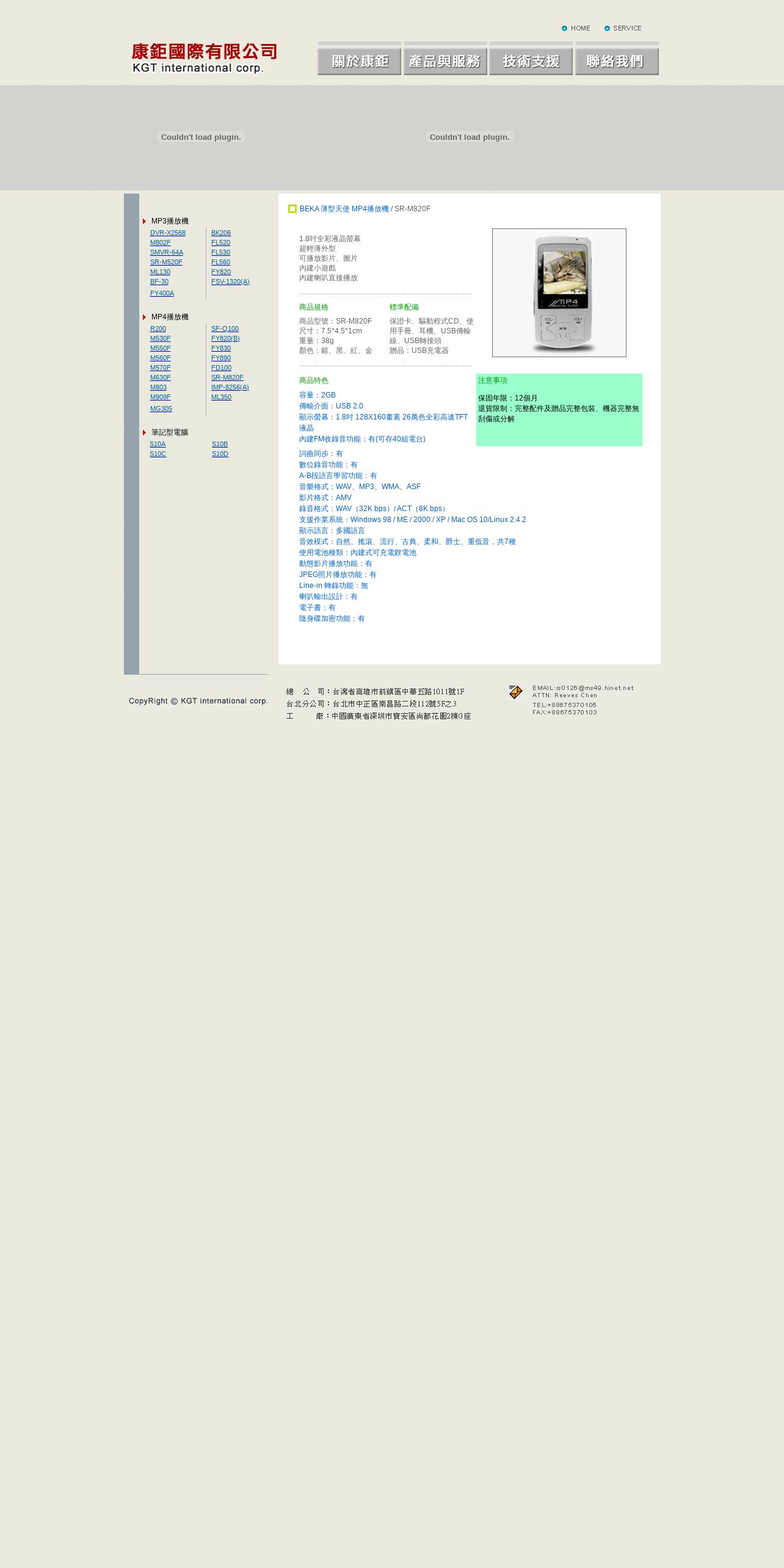The width and height of the screenshot is (784, 1568).
Task: Open the M570F product link
Action: click(161, 368)
